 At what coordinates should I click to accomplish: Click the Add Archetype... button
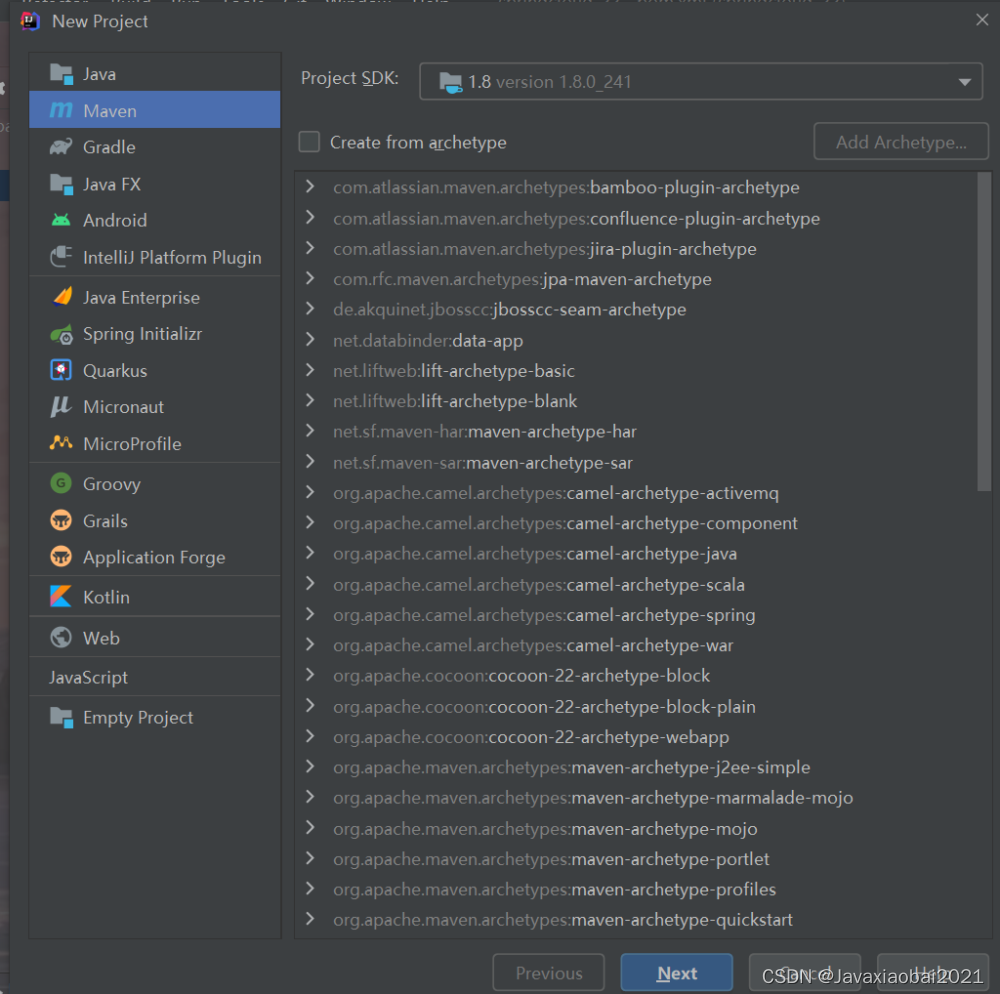point(901,142)
